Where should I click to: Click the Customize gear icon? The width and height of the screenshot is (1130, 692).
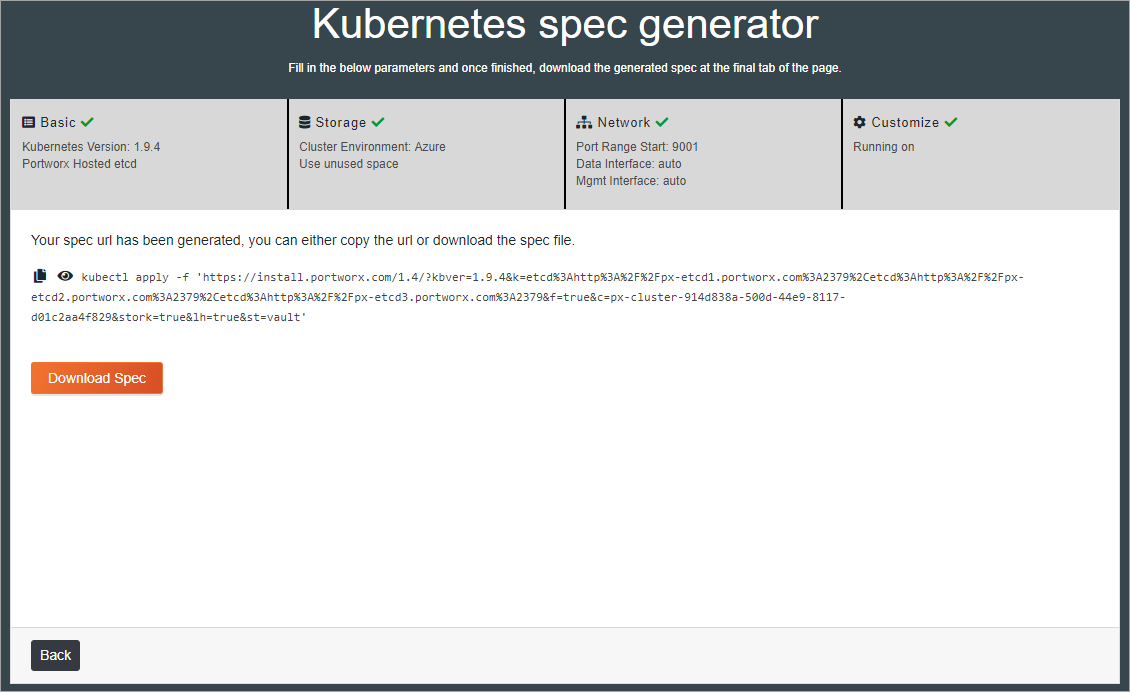point(859,123)
